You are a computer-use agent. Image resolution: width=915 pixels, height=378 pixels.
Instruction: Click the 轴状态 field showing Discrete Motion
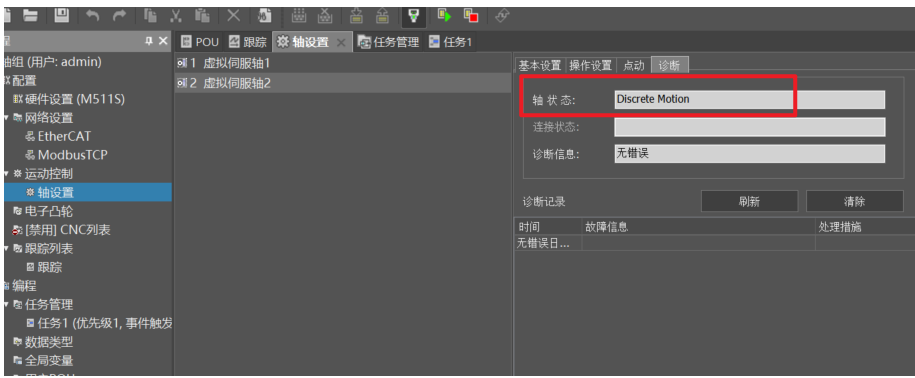[749, 100]
